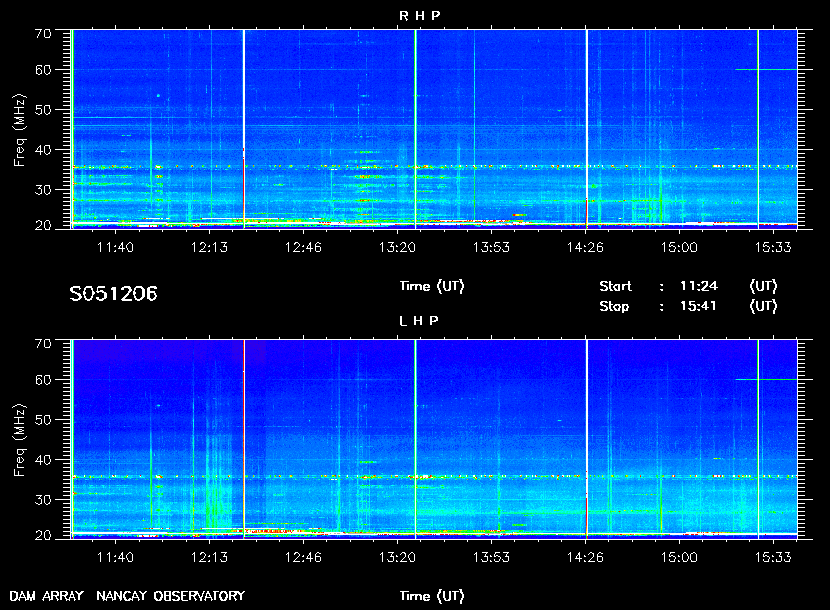Click the 40 frequency label on LHP axis

point(43,460)
